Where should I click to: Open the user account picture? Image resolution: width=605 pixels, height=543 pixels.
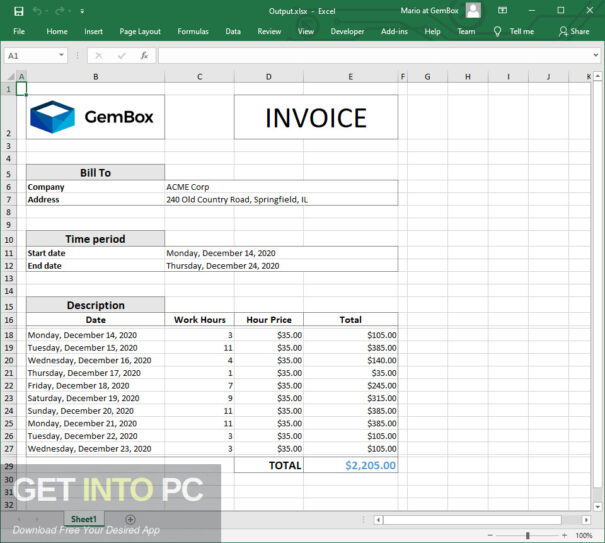tap(473, 10)
